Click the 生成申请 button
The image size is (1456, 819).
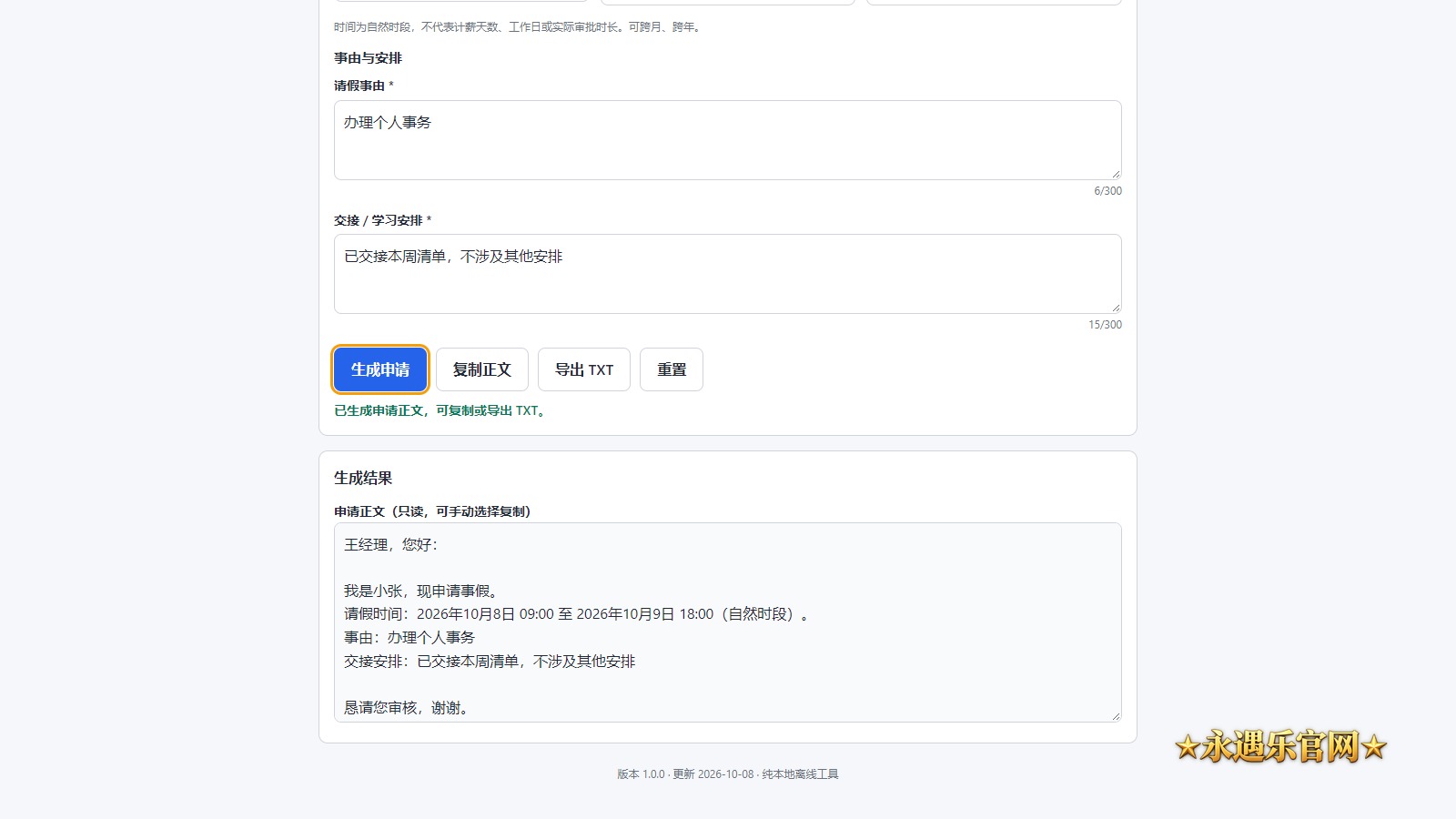pyautogui.click(x=380, y=369)
